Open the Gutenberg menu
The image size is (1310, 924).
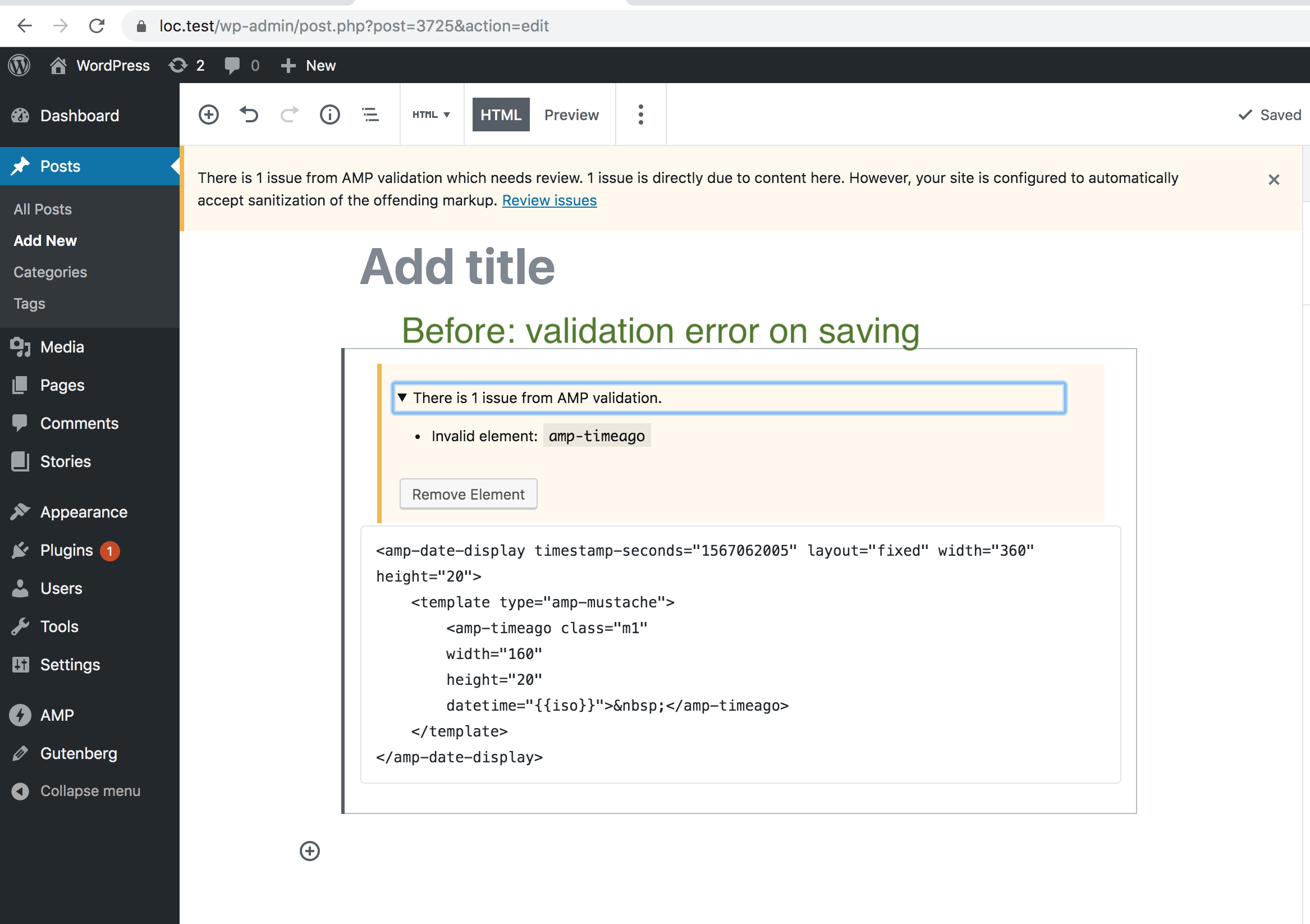tap(90, 753)
